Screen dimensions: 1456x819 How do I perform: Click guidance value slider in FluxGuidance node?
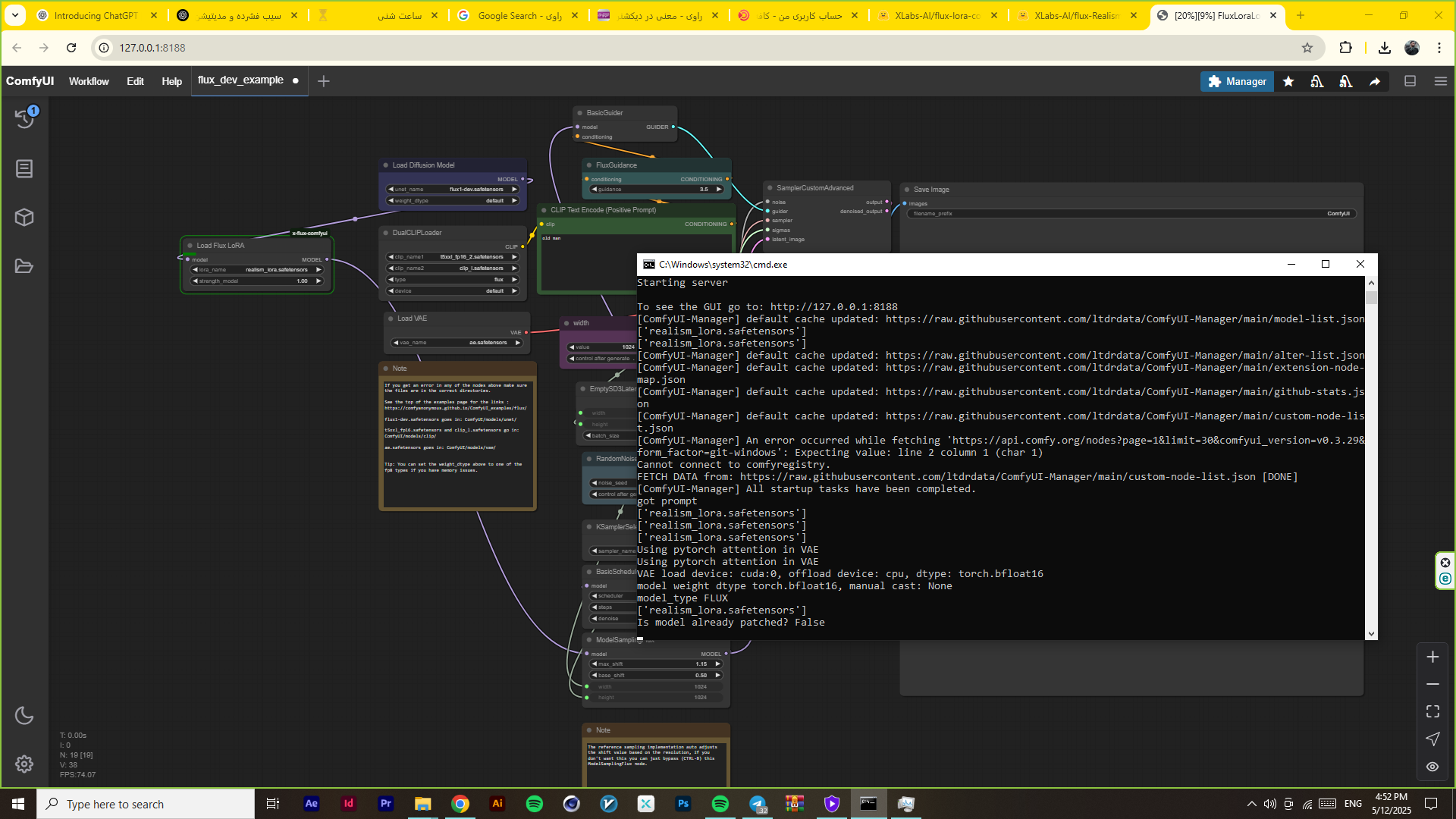click(x=657, y=190)
